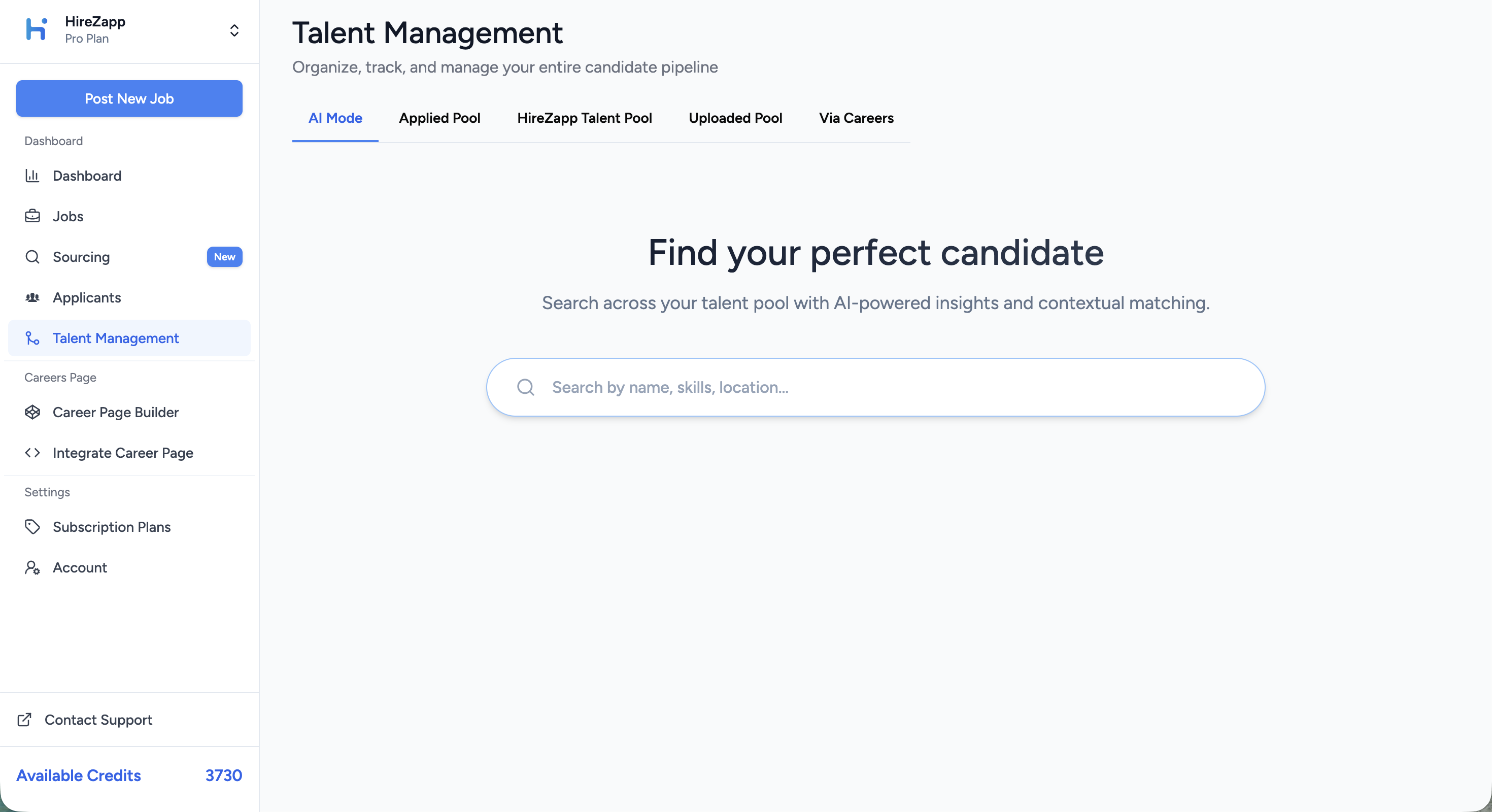Click the Subscription Plans tag icon
This screenshot has height=812, width=1492.
pos(32,527)
